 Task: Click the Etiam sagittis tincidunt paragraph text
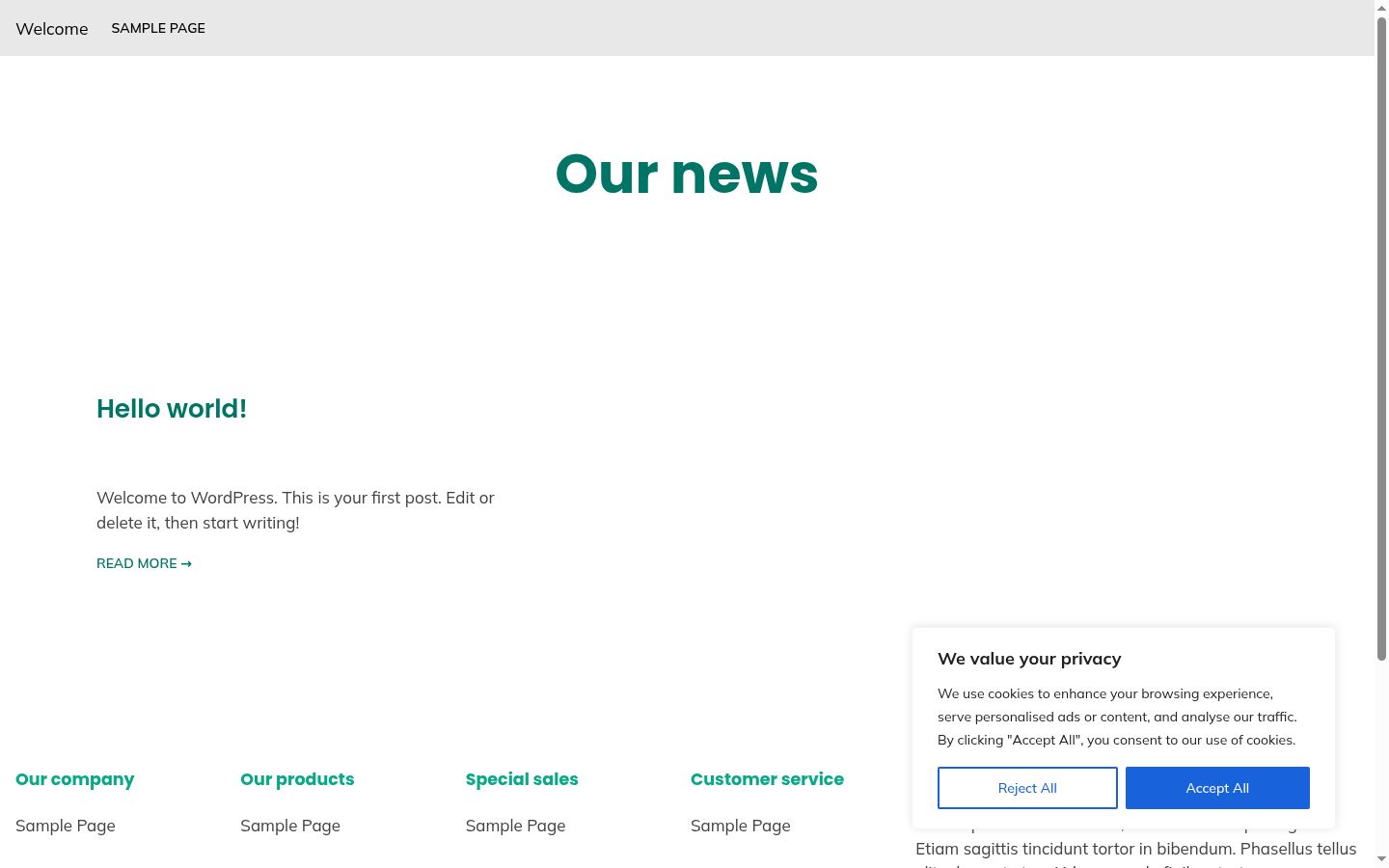click(x=1136, y=849)
